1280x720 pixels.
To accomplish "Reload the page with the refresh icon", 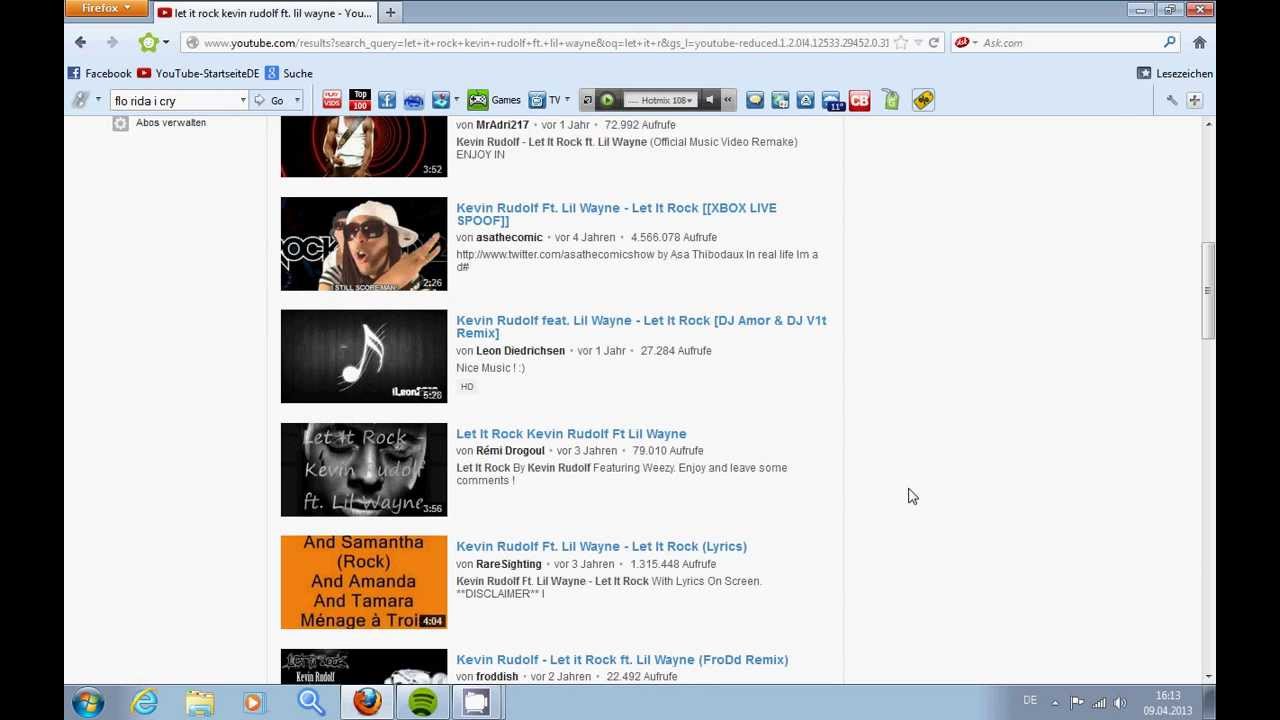I will 933,43.
